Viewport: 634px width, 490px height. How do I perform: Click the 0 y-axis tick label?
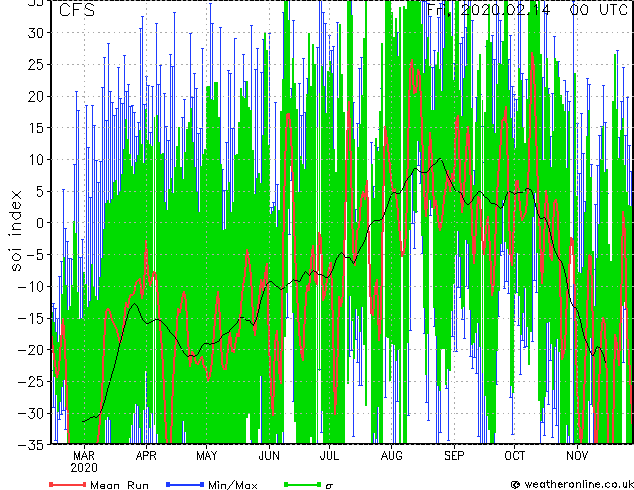tap(40, 223)
